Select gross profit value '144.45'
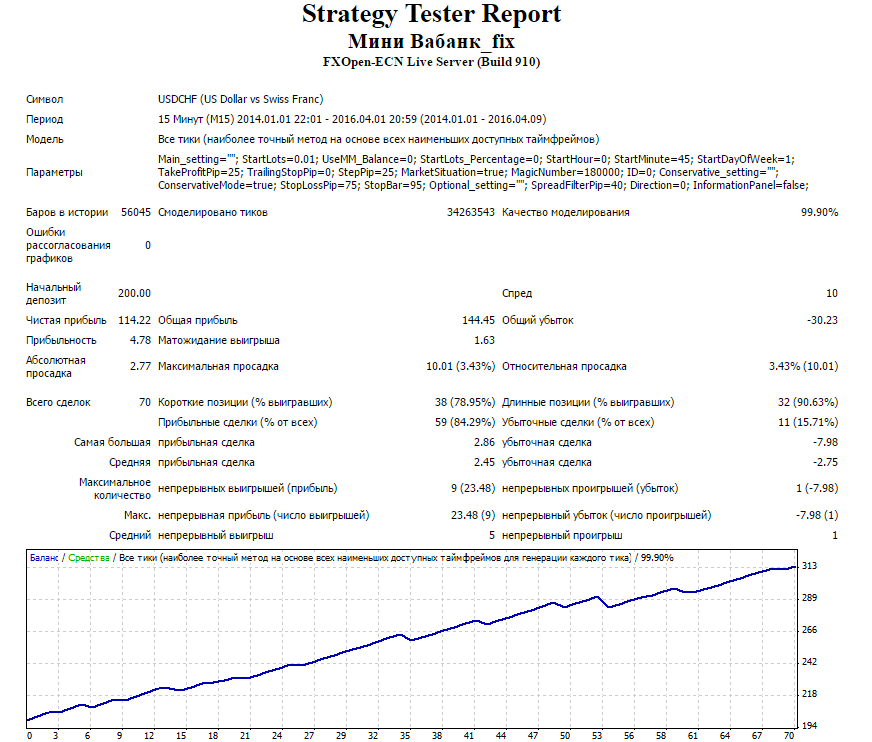The height and width of the screenshot is (742, 872). (x=478, y=320)
